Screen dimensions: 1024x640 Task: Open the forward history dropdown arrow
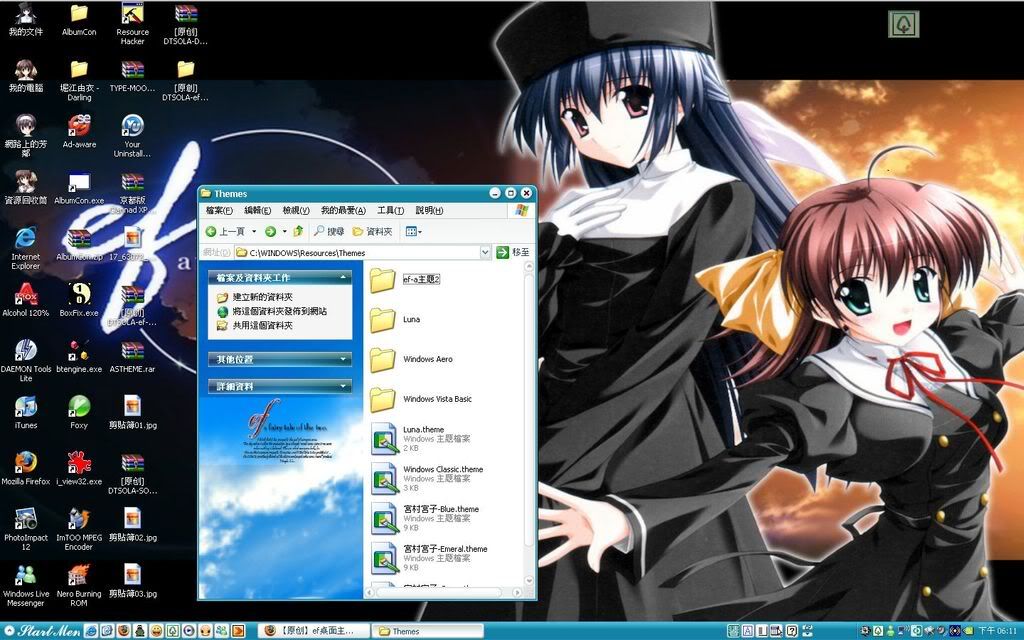[284, 231]
